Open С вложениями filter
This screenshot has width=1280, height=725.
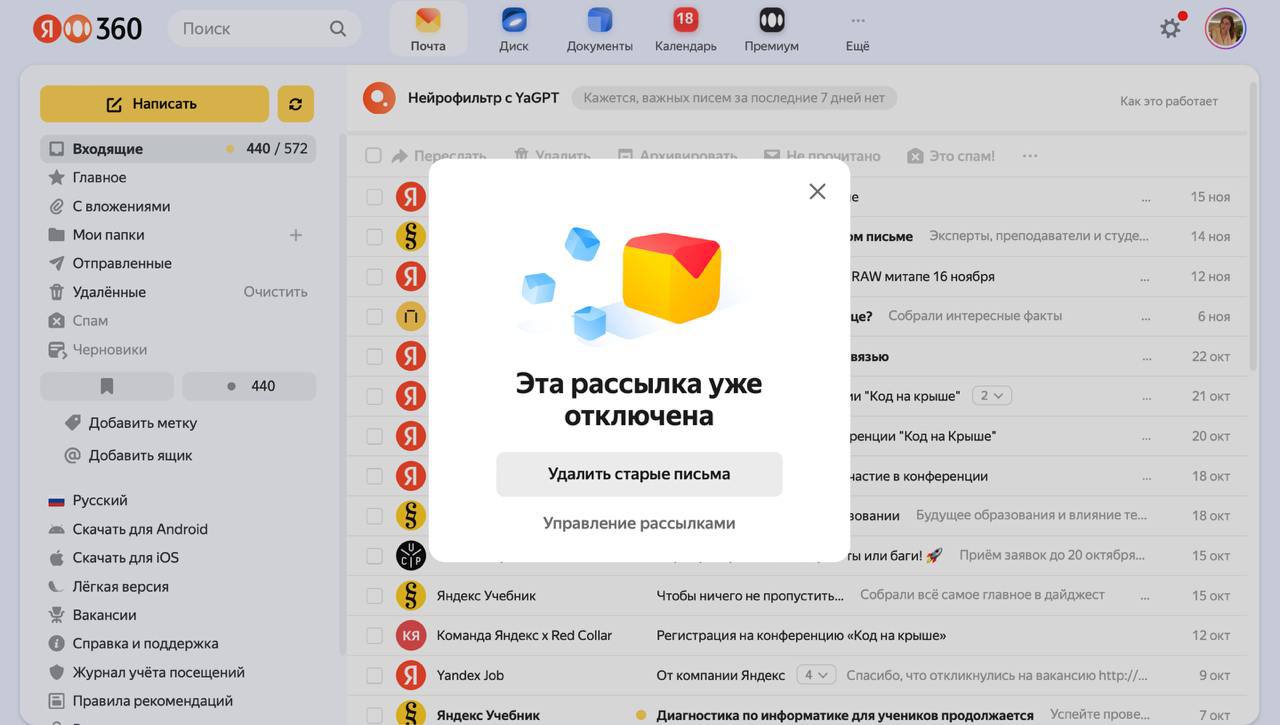(x=121, y=206)
